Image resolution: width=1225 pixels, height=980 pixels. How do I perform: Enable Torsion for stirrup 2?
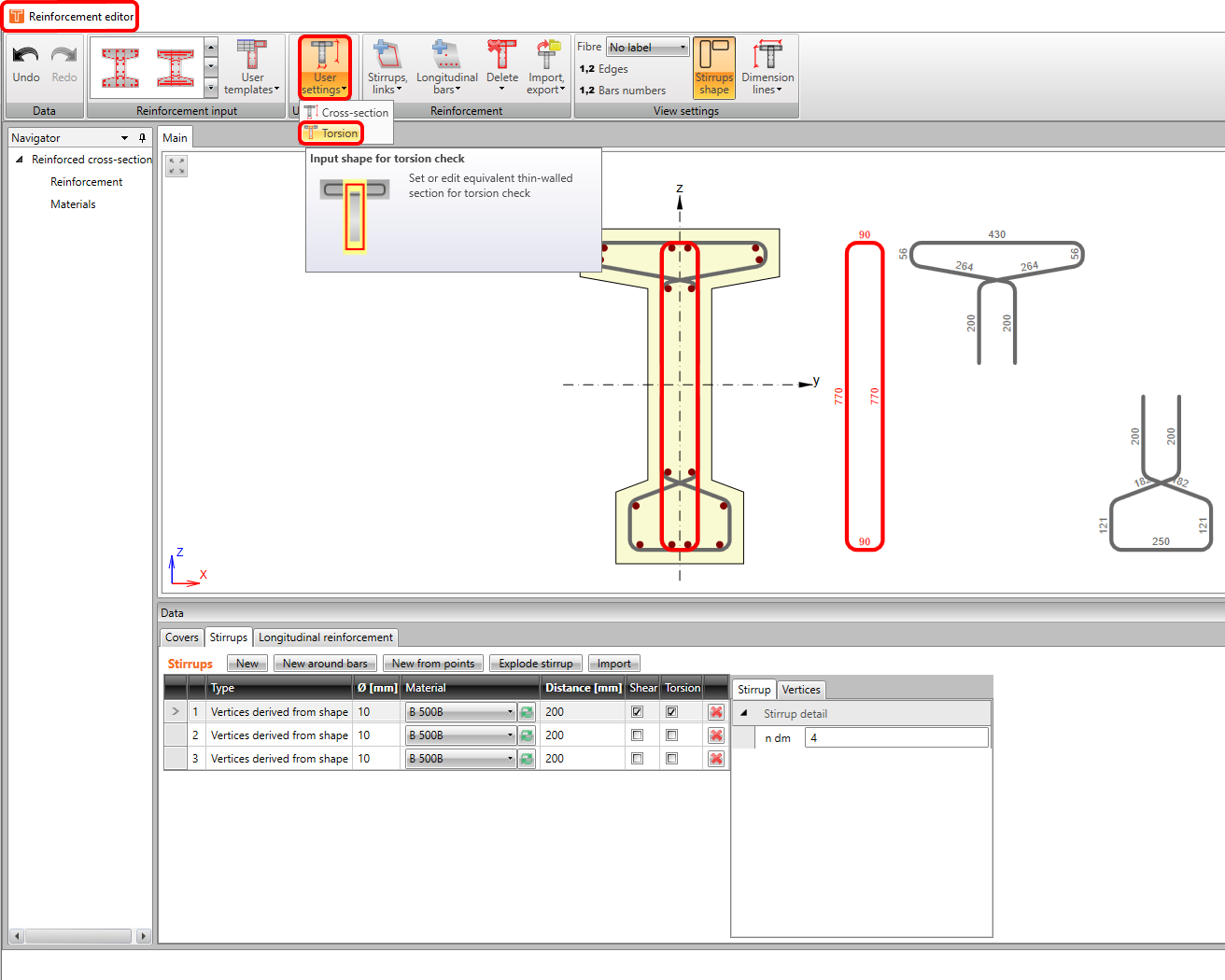click(x=671, y=735)
